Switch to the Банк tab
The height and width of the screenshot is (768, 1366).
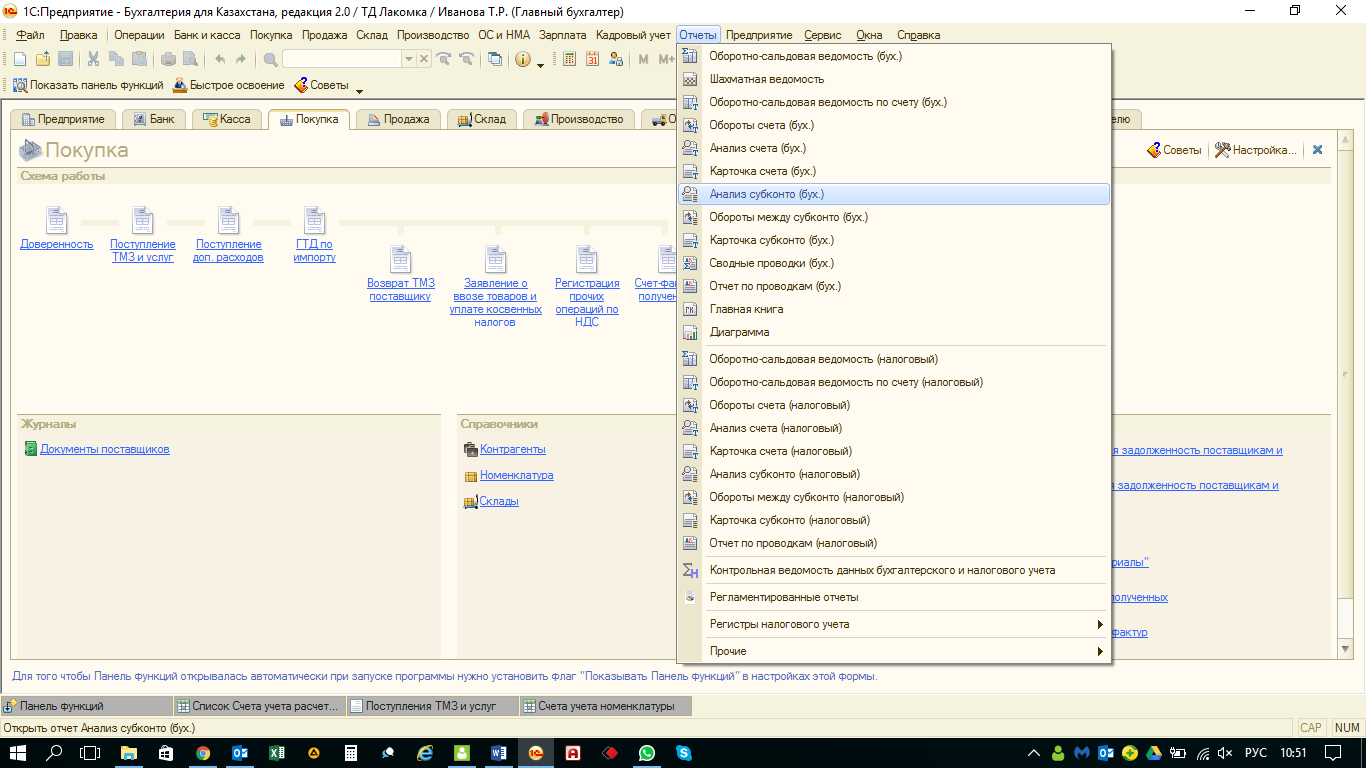[153, 119]
